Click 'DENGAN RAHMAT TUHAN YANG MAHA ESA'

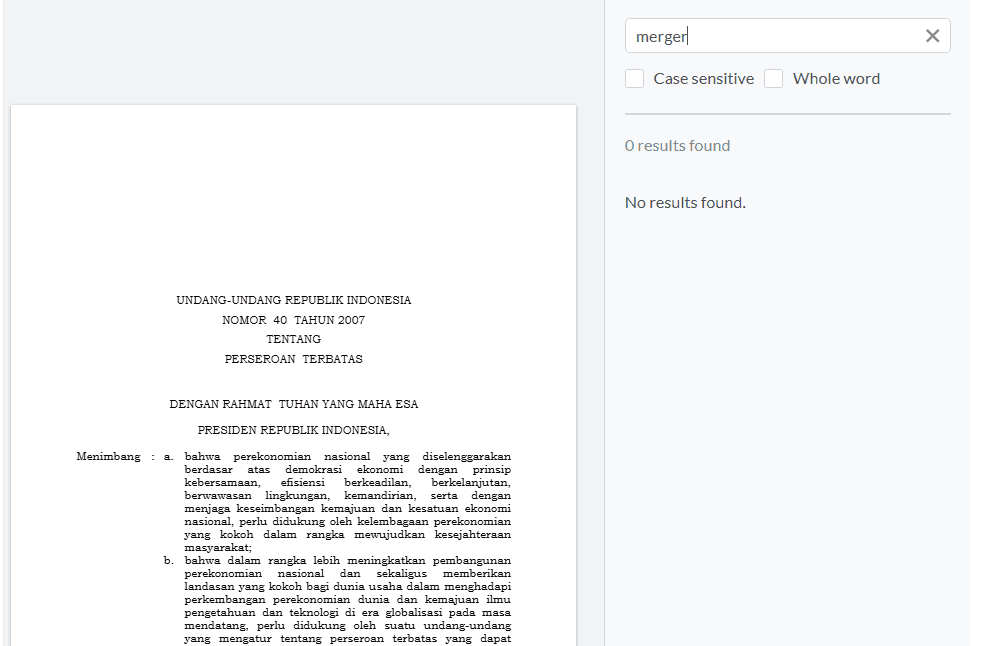[x=294, y=404]
